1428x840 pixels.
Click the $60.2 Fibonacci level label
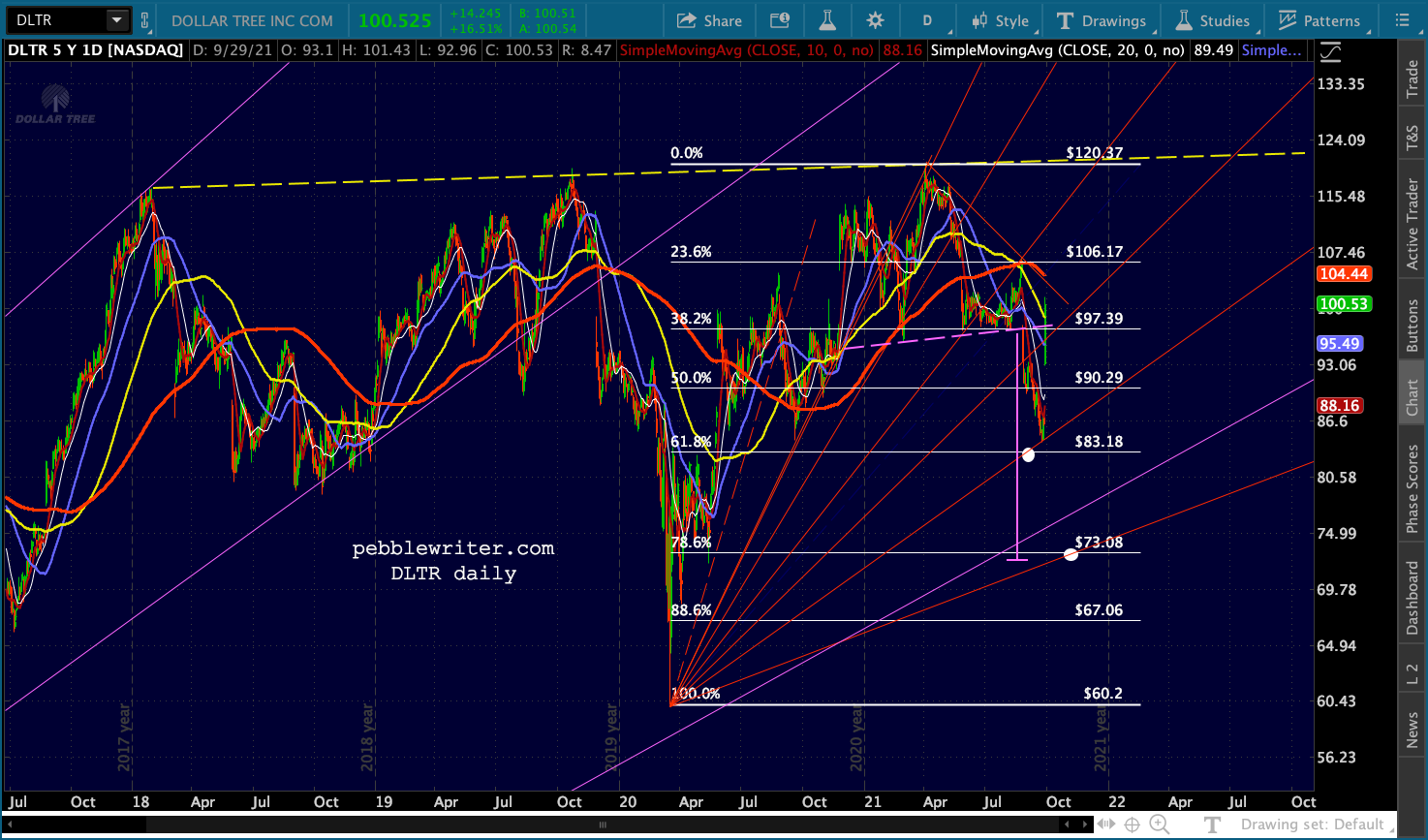pos(1103,694)
